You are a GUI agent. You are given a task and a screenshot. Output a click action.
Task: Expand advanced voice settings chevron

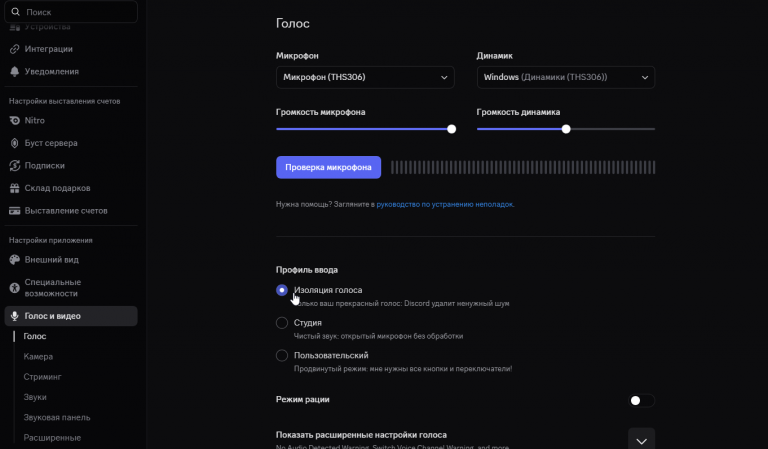[641, 440]
